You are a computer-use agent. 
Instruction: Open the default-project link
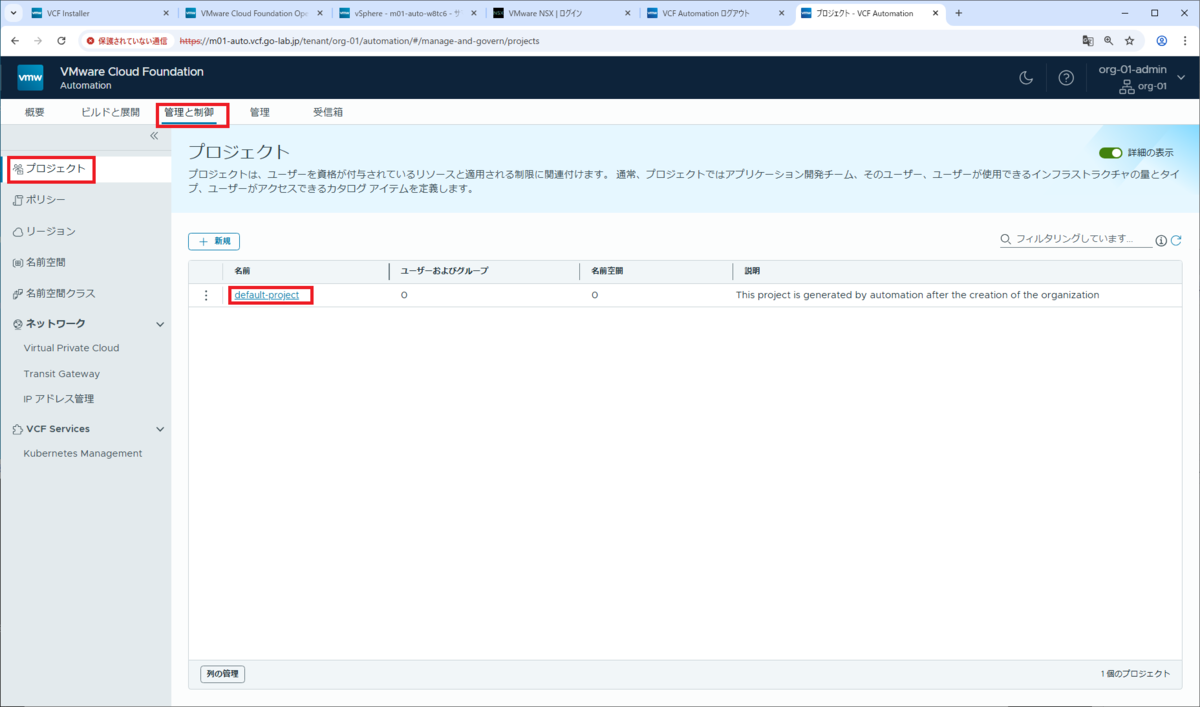[267, 295]
